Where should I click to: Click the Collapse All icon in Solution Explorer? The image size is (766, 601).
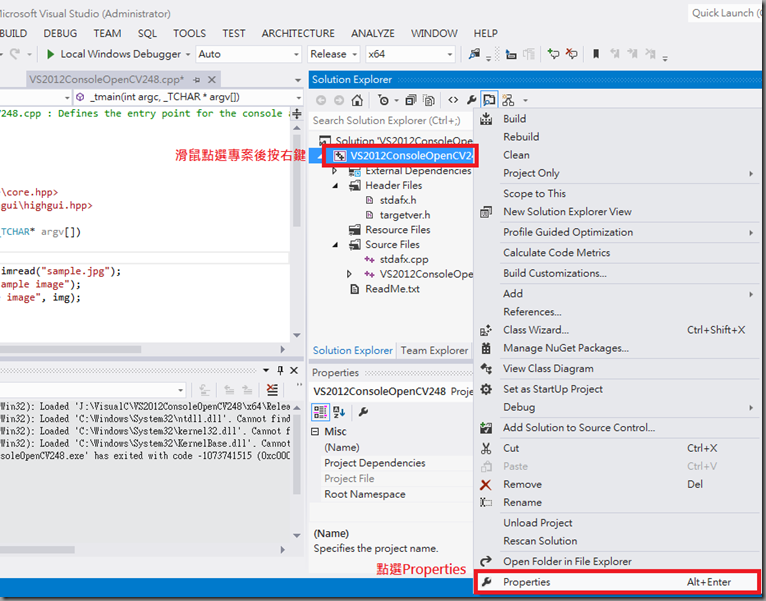pyautogui.click(x=411, y=100)
